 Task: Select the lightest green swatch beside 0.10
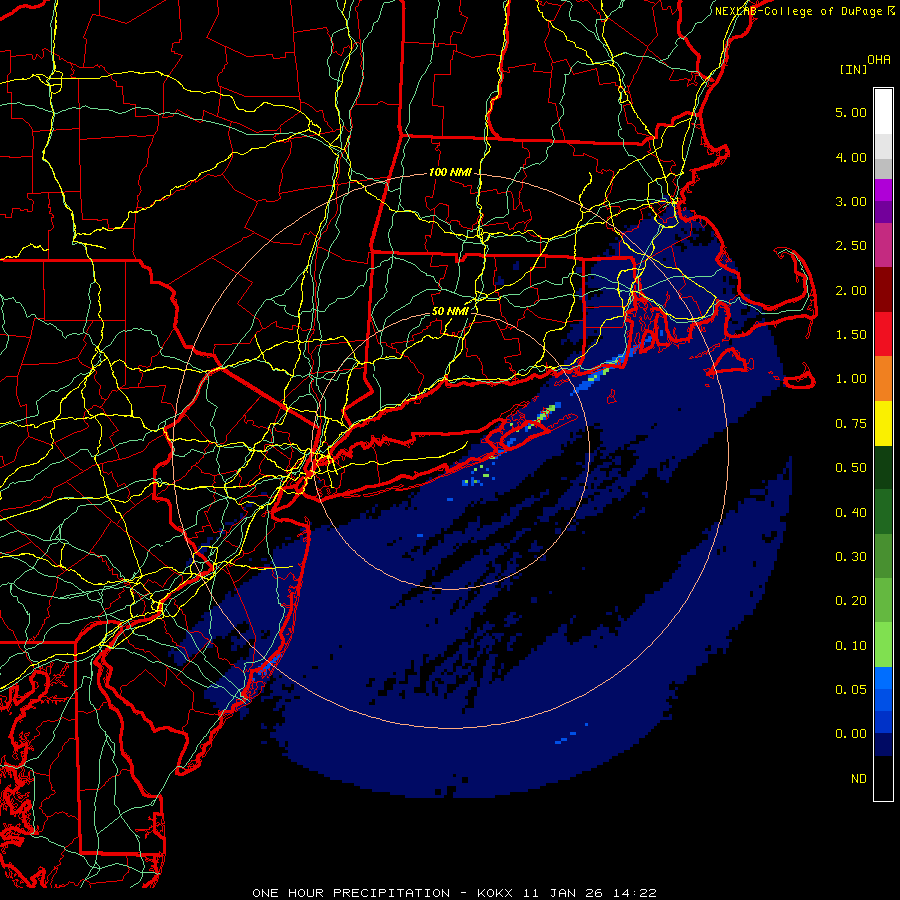(x=883, y=645)
